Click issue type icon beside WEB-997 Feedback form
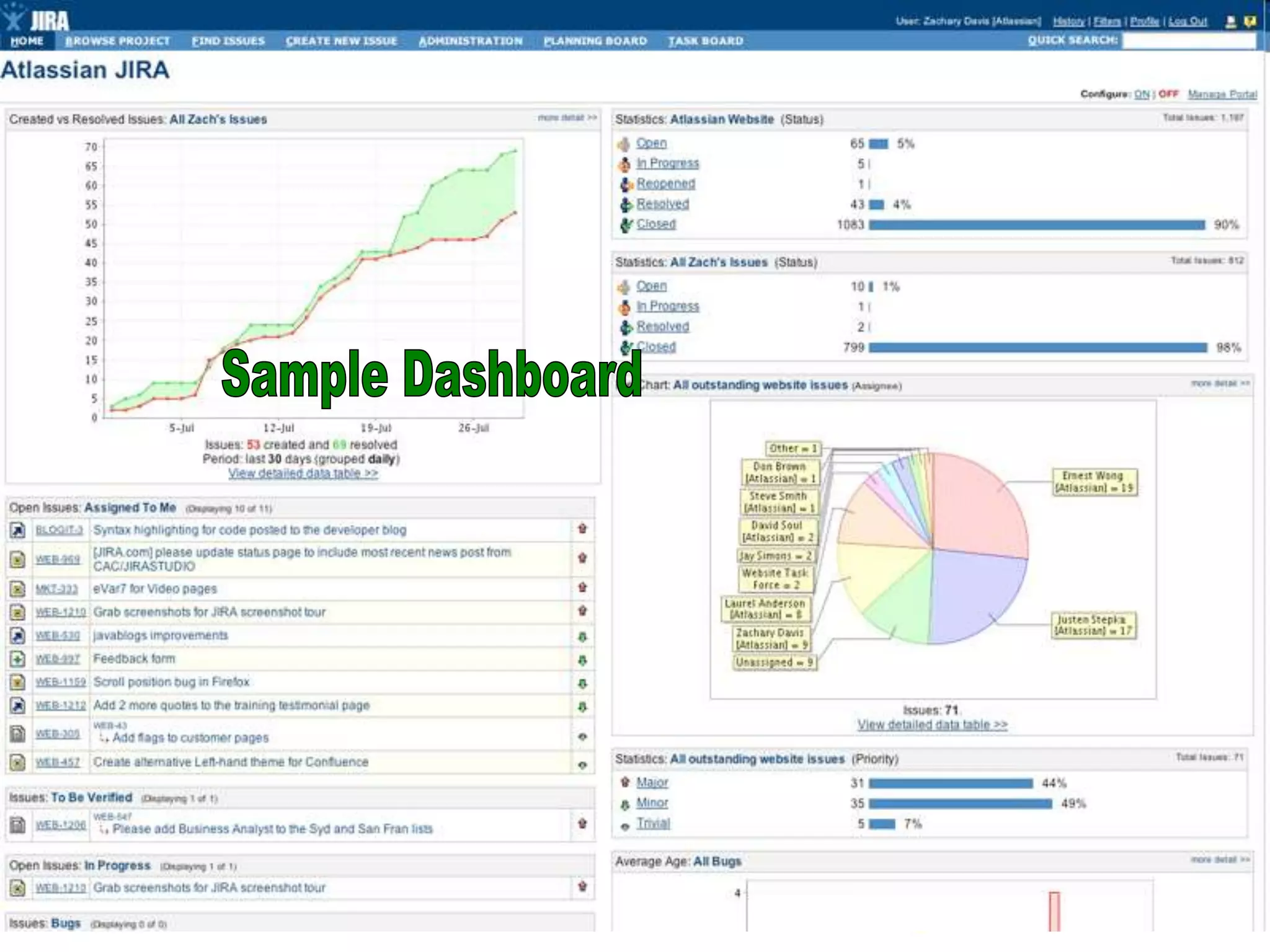The height and width of the screenshot is (952, 1270). click(x=18, y=659)
